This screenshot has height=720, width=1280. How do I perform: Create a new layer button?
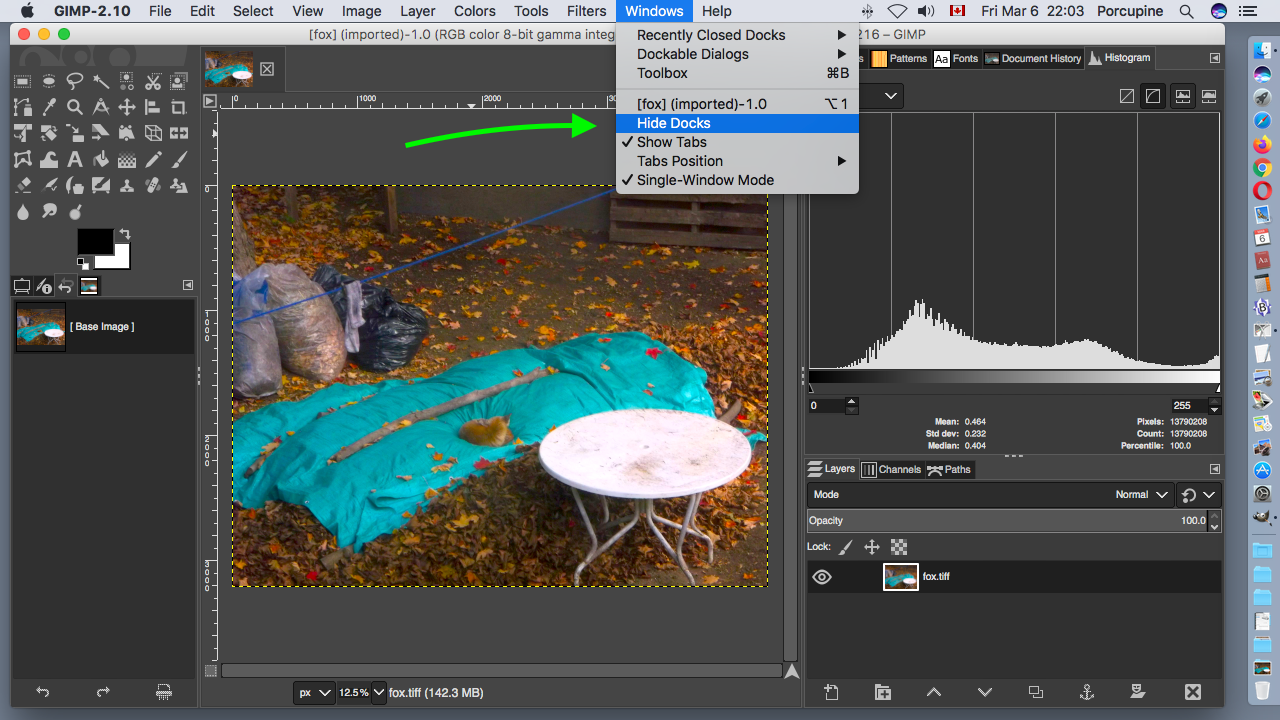830,692
